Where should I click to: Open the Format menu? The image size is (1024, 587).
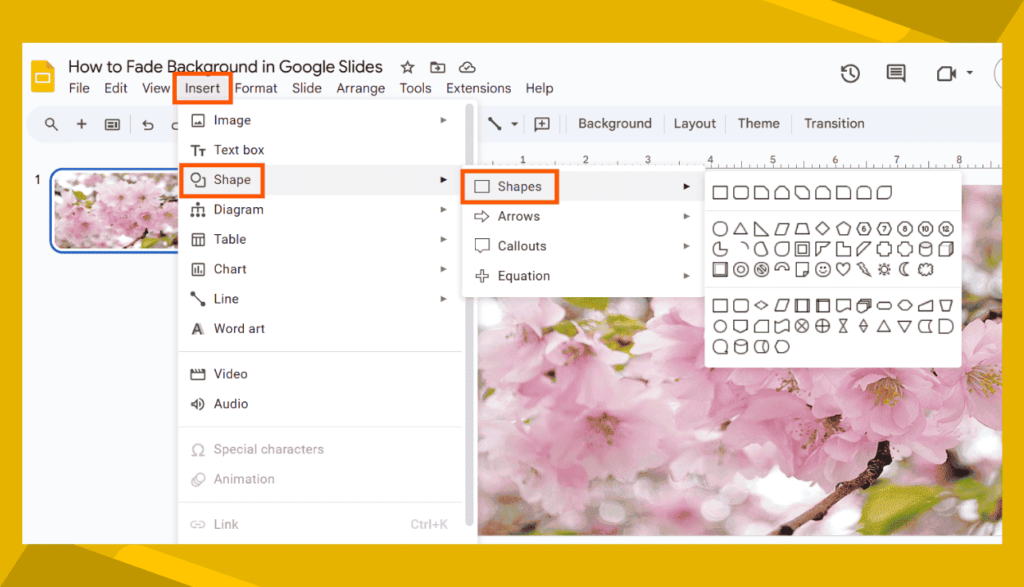click(256, 88)
